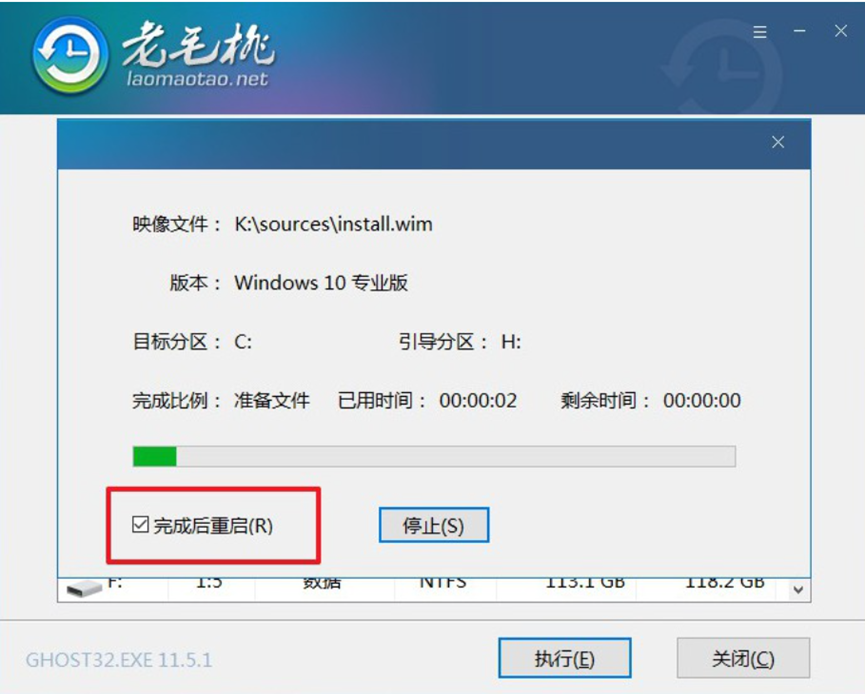Image resolution: width=865 pixels, height=694 pixels.
Task: Click the 118.2 GB capacity cell
Action: click(x=724, y=583)
